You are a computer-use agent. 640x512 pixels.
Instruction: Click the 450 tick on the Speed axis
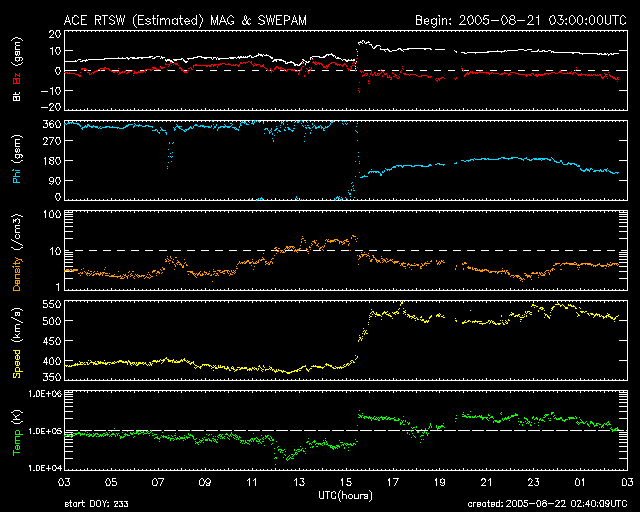[x=52, y=341]
